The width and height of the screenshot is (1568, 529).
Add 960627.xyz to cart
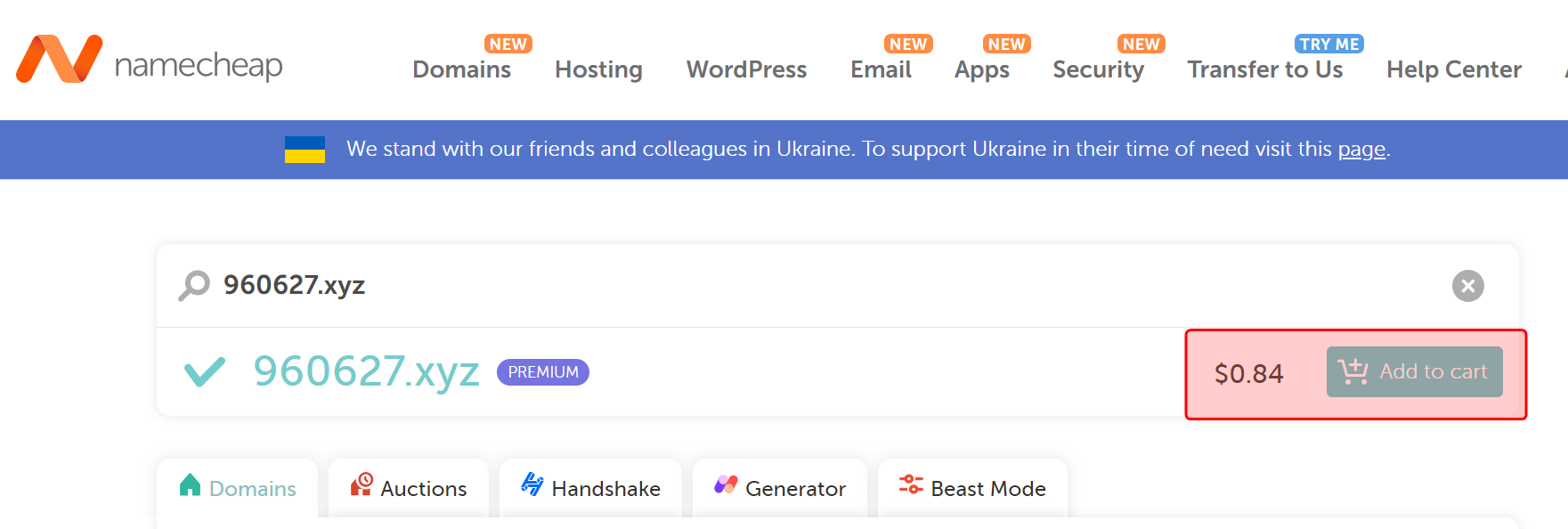(x=1414, y=372)
